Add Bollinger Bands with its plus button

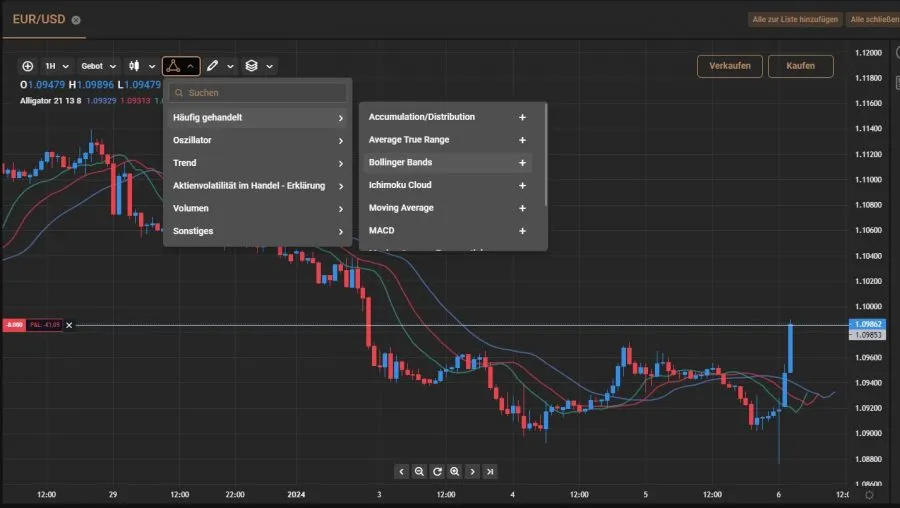522,163
